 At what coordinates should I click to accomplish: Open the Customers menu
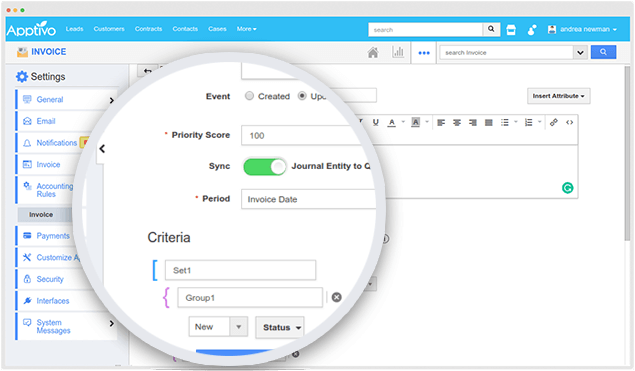click(x=109, y=29)
